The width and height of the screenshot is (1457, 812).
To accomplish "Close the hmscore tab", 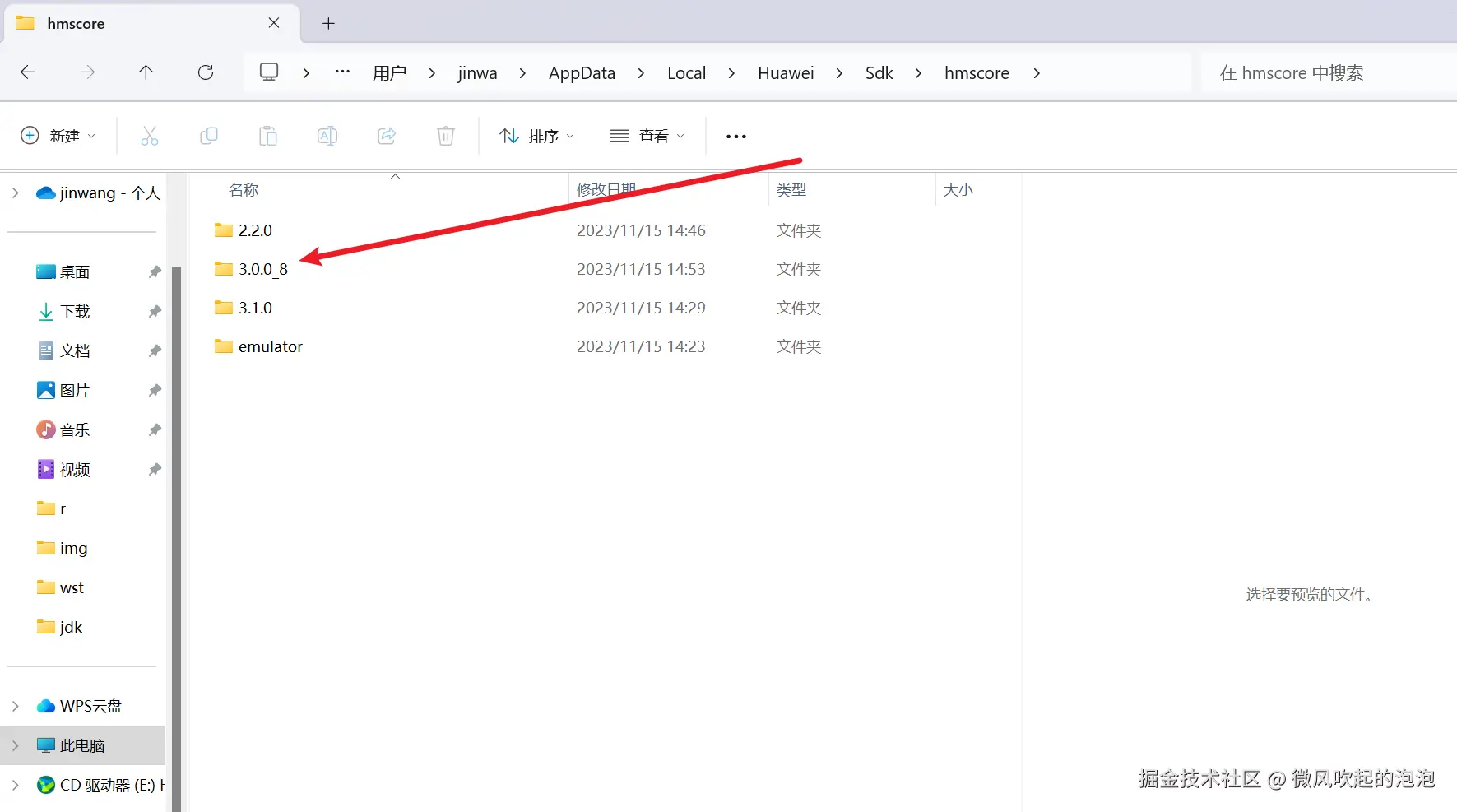I will click(x=274, y=23).
